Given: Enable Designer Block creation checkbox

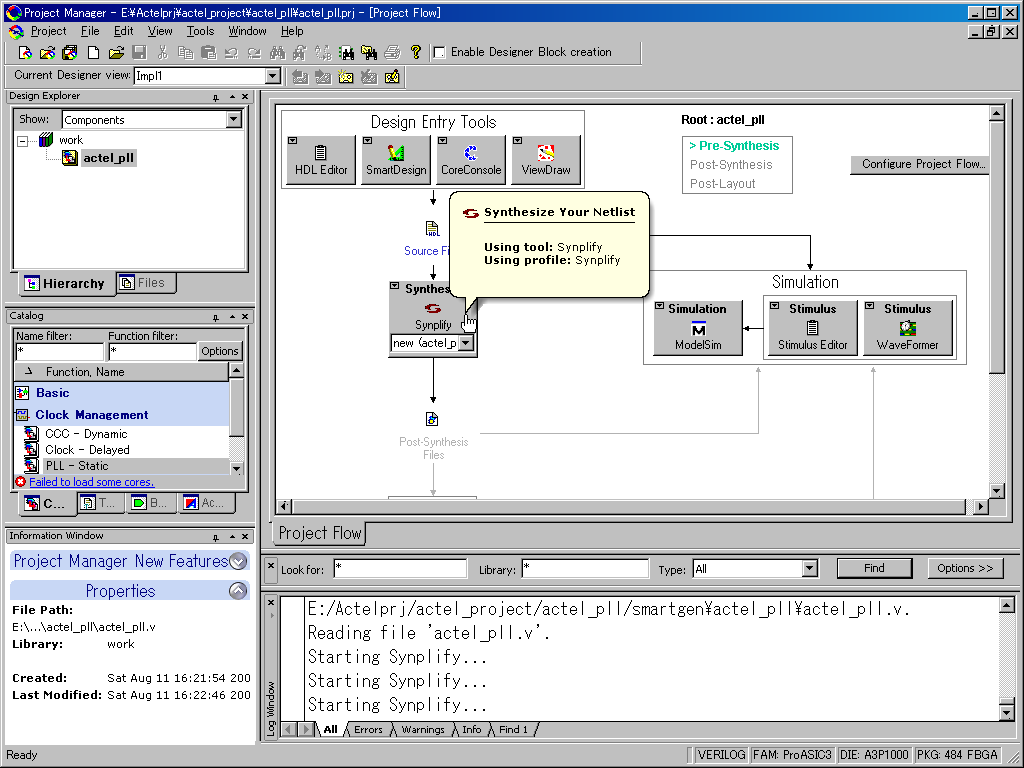Looking at the screenshot, I should tap(440, 52).
